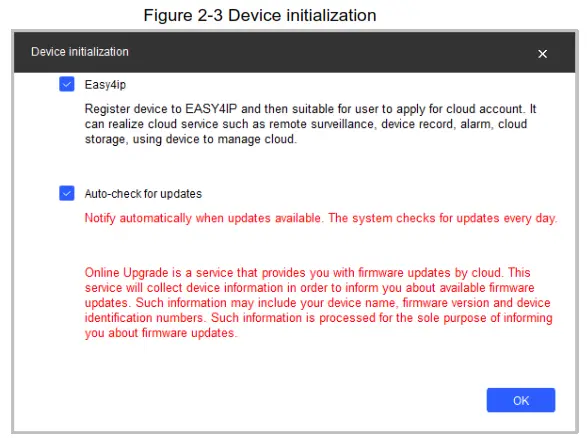Click 'service will collect device information' red line
The width and height of the screenshot is (587, 438).
[x=184, y=288]
